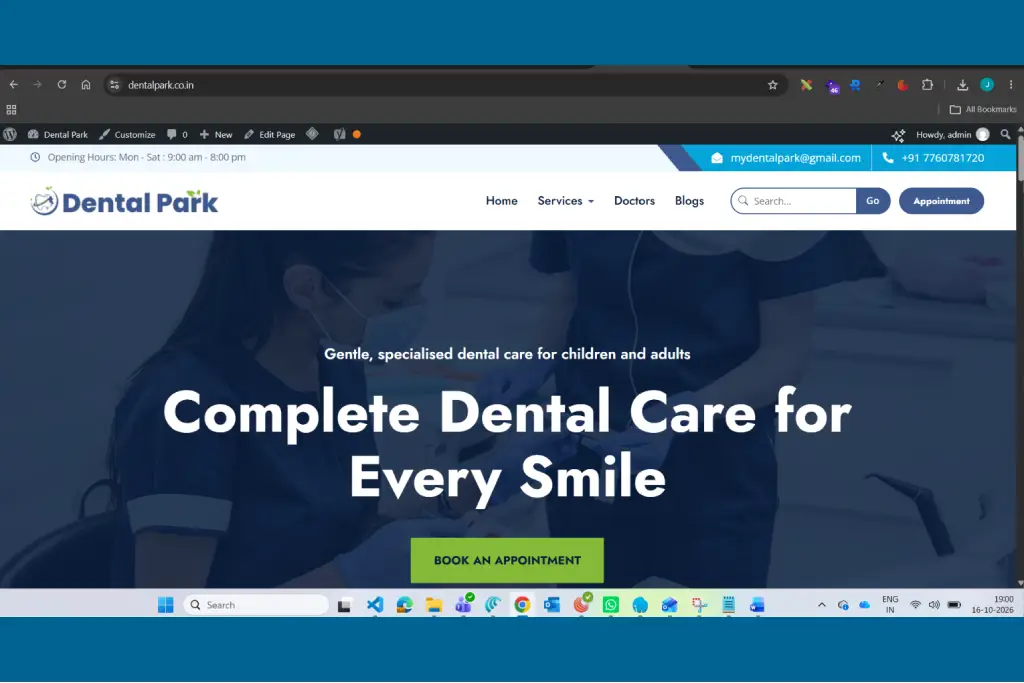Open Customize in WordPress admin bar
Image resolution: width=1024 pixels, height=683 pixels.
127,135
